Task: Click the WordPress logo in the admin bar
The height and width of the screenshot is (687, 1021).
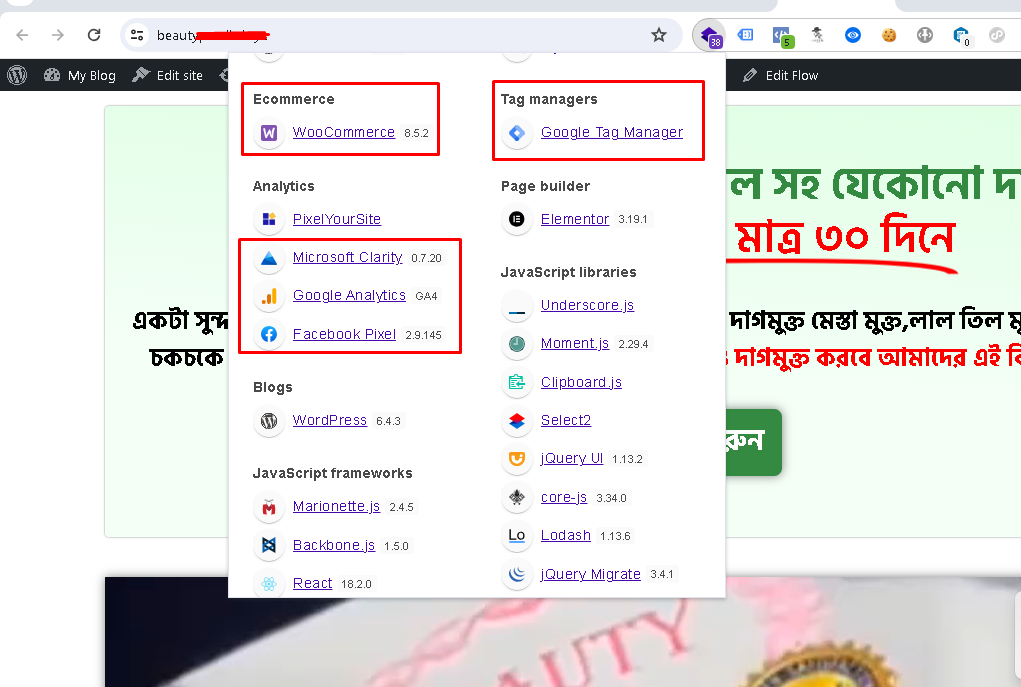Action: click(17, 75)
